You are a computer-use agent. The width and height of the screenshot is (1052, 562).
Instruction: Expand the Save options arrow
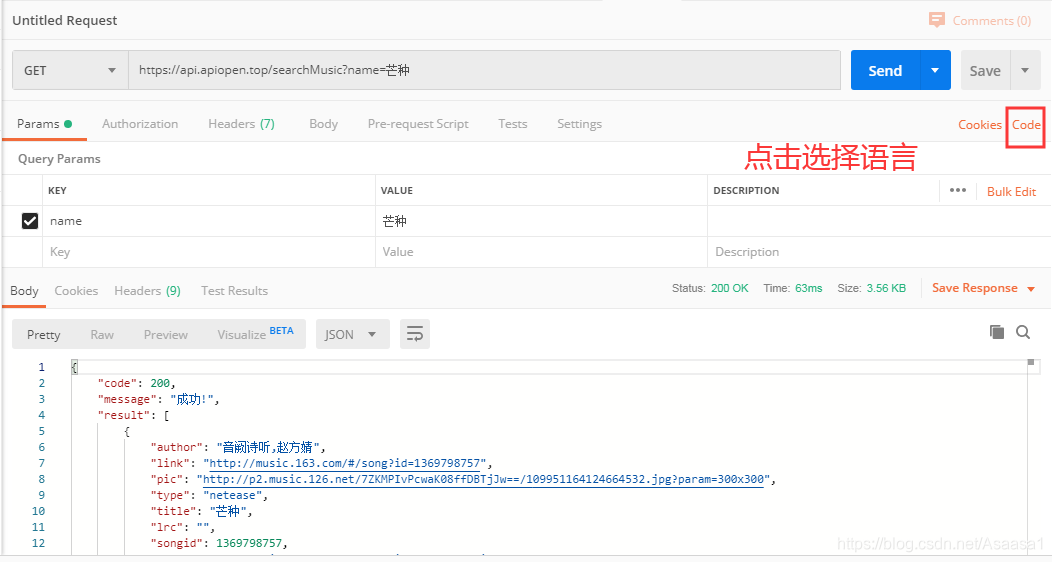coord(1025,70)
